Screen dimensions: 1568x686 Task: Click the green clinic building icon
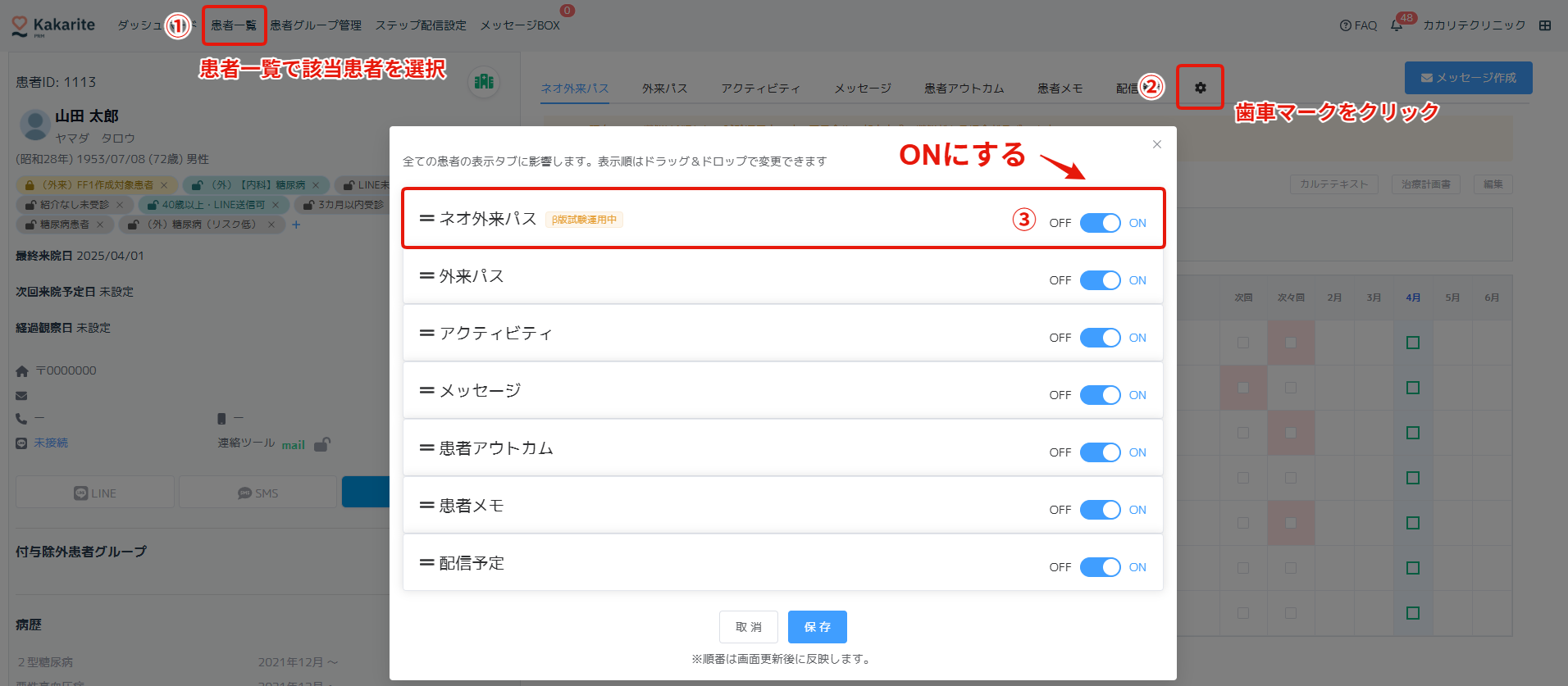click(x=484, y=81)
